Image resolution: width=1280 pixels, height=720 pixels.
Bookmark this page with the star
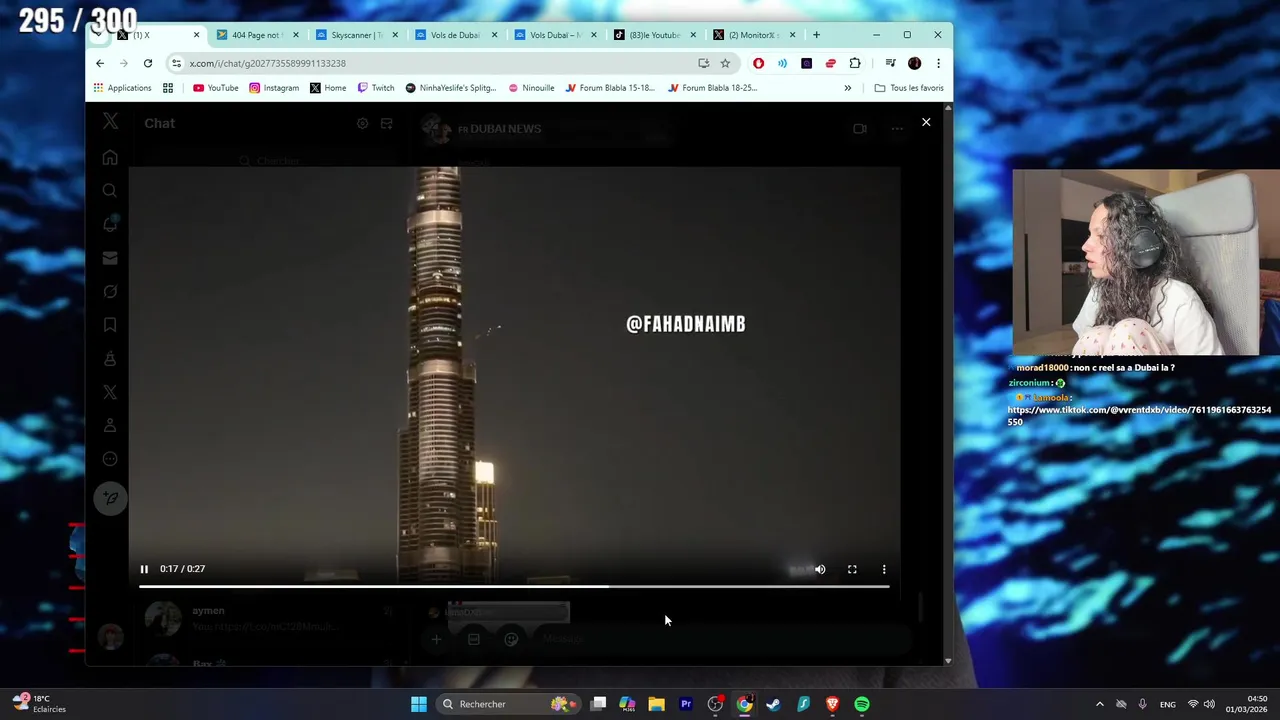(725, 63)
